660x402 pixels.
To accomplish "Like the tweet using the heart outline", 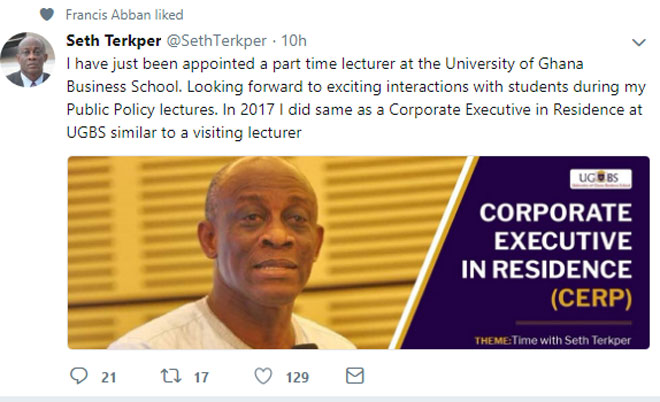I will point(263,376).
